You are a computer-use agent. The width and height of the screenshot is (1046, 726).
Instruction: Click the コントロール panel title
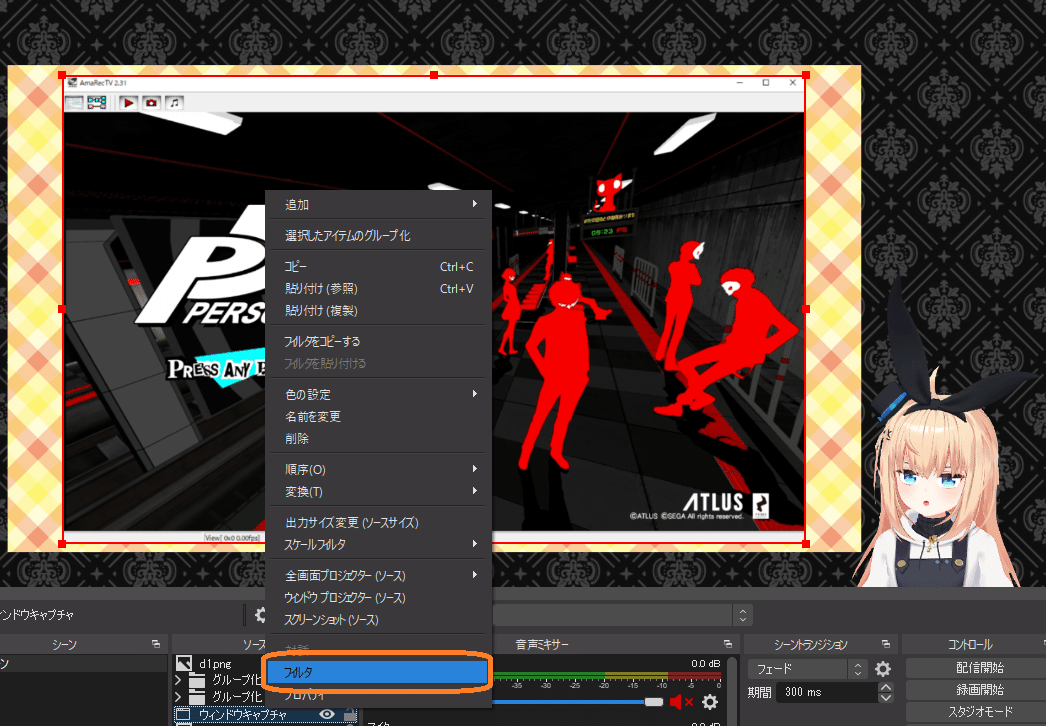click(970, 645)
